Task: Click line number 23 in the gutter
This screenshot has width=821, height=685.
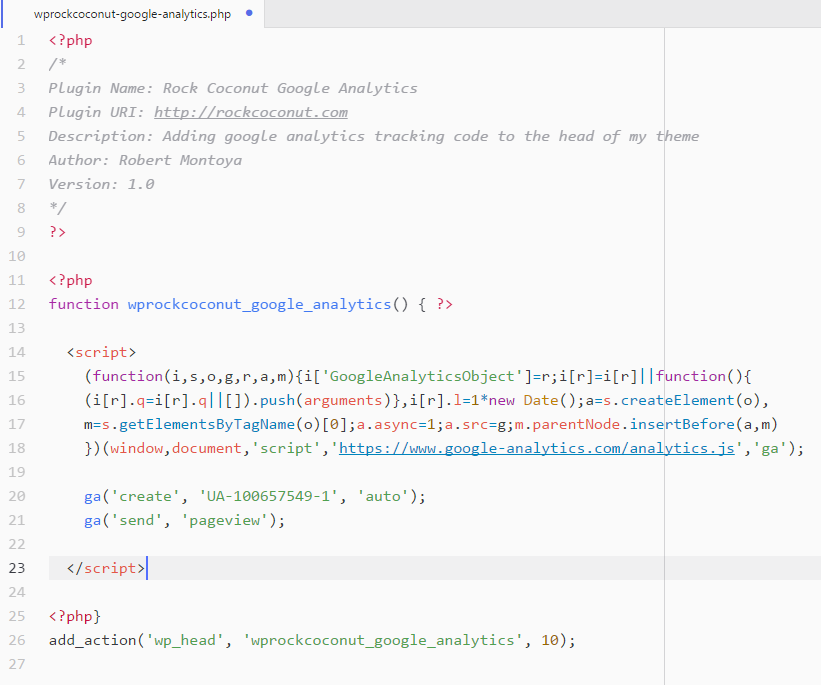Action: (17, 568)
